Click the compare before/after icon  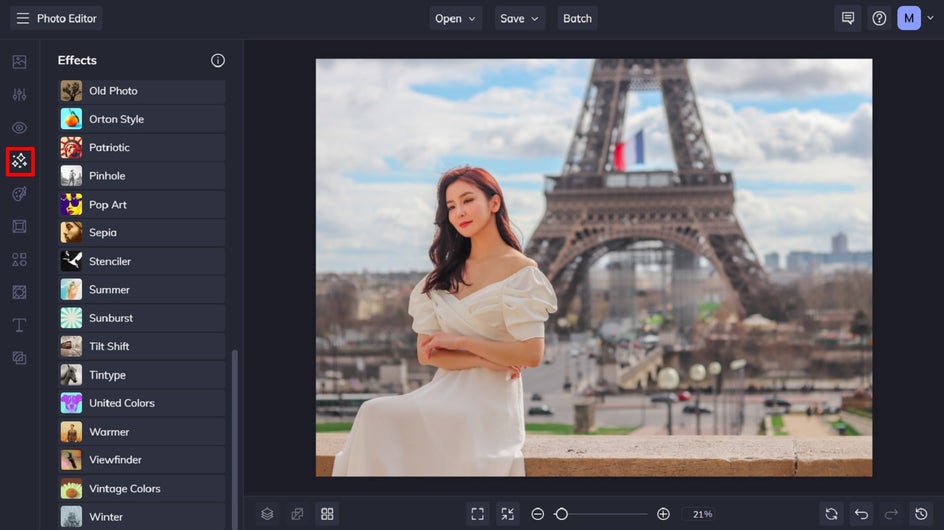point(297,514)
